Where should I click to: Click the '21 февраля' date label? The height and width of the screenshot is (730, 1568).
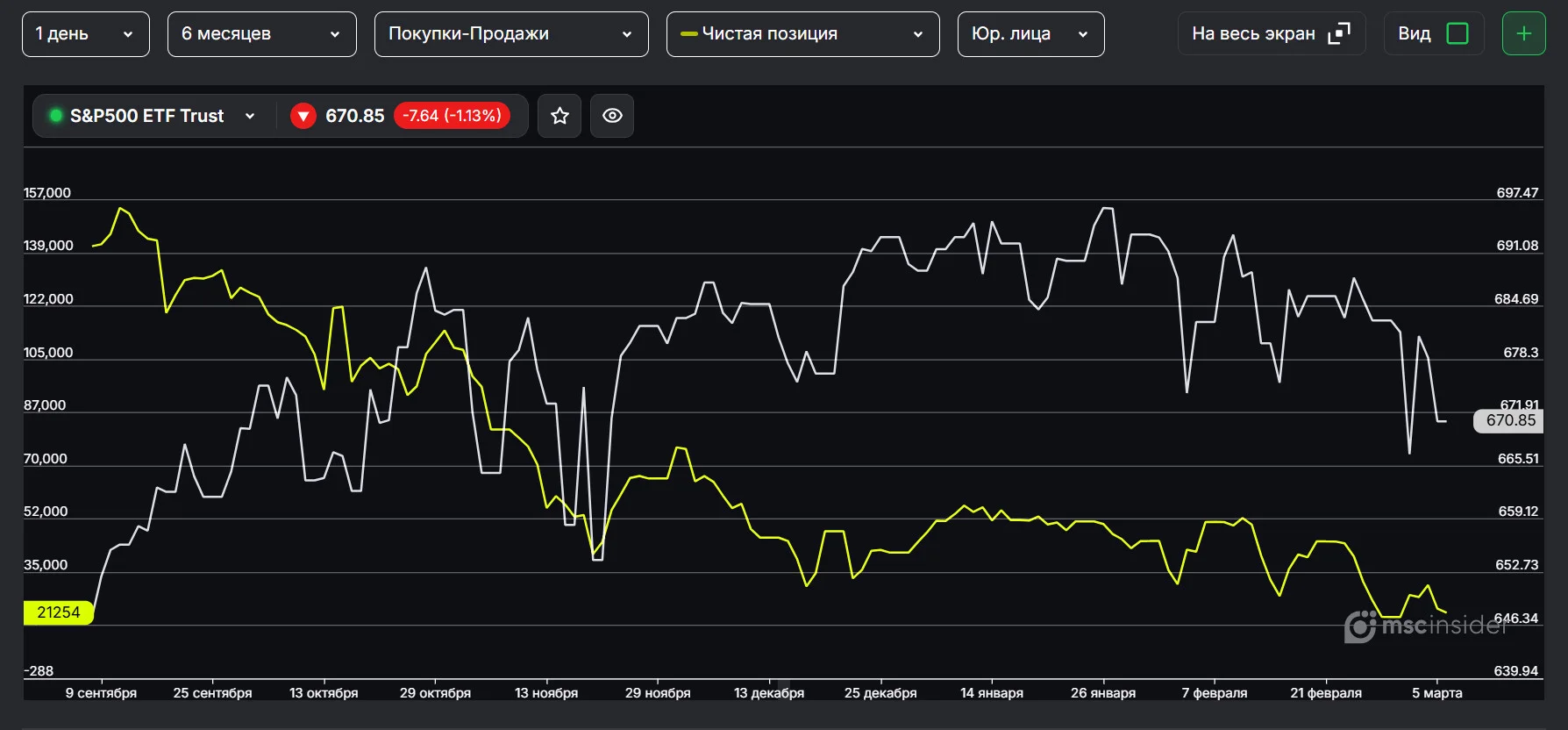coord(1326,693)
